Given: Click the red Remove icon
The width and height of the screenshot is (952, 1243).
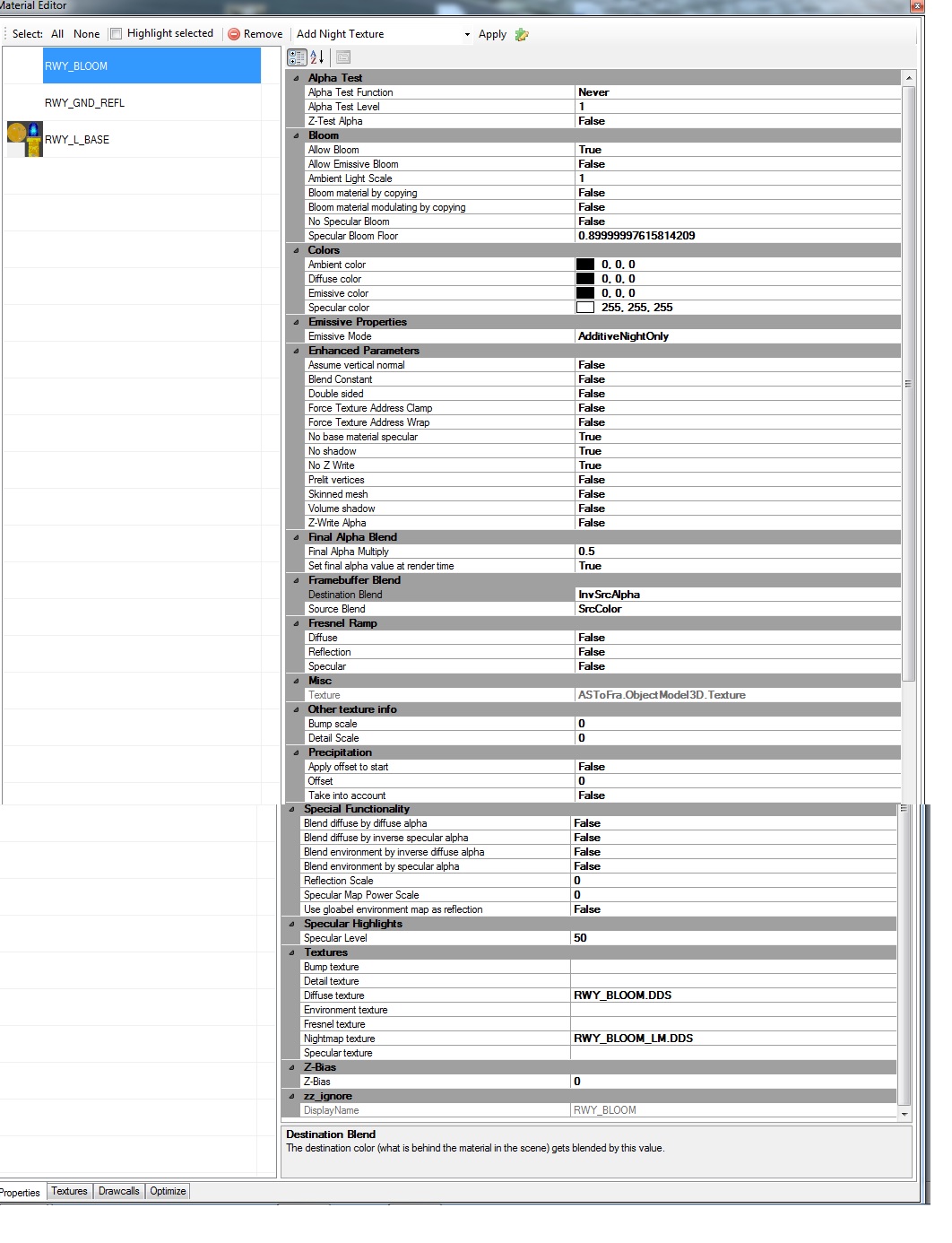Looking at the screenshot, I should coord(234,34).
